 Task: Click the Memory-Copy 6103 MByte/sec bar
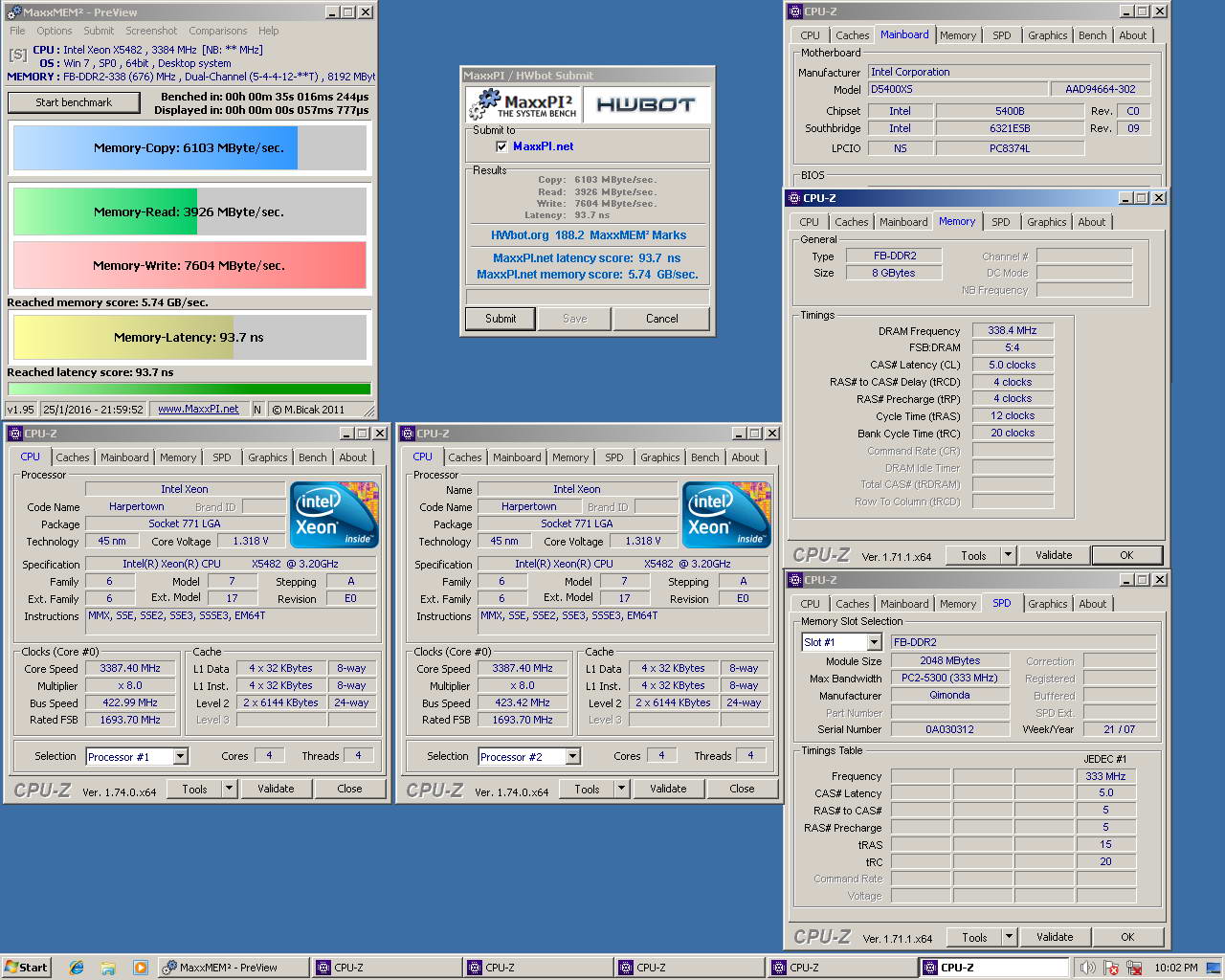click(x=189, y=147)
